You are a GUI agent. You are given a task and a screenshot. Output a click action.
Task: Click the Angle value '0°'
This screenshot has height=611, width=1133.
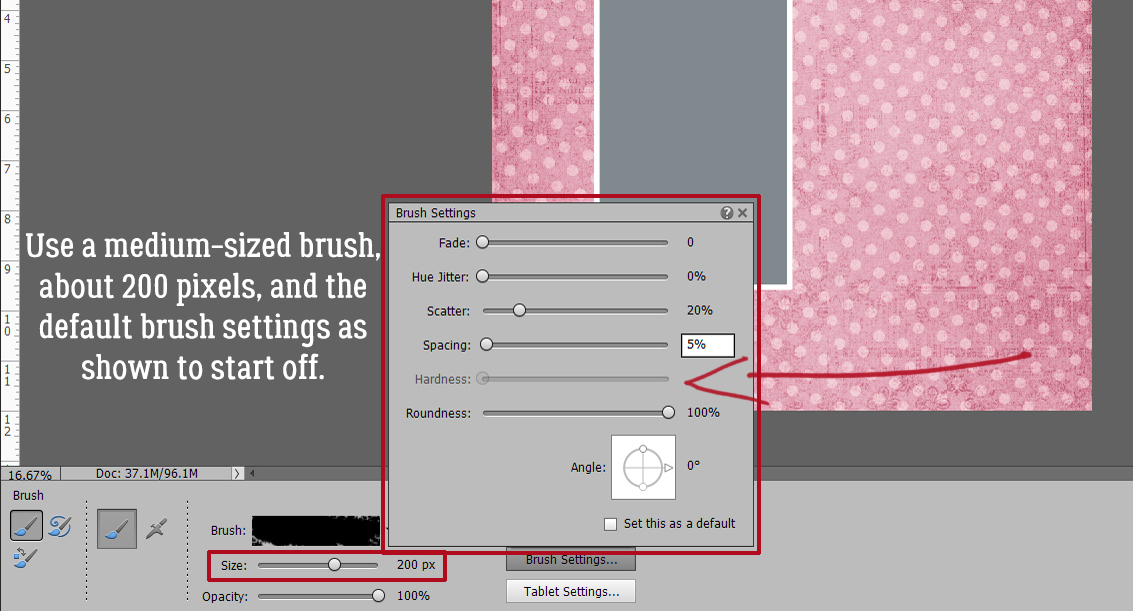(693, 466)
